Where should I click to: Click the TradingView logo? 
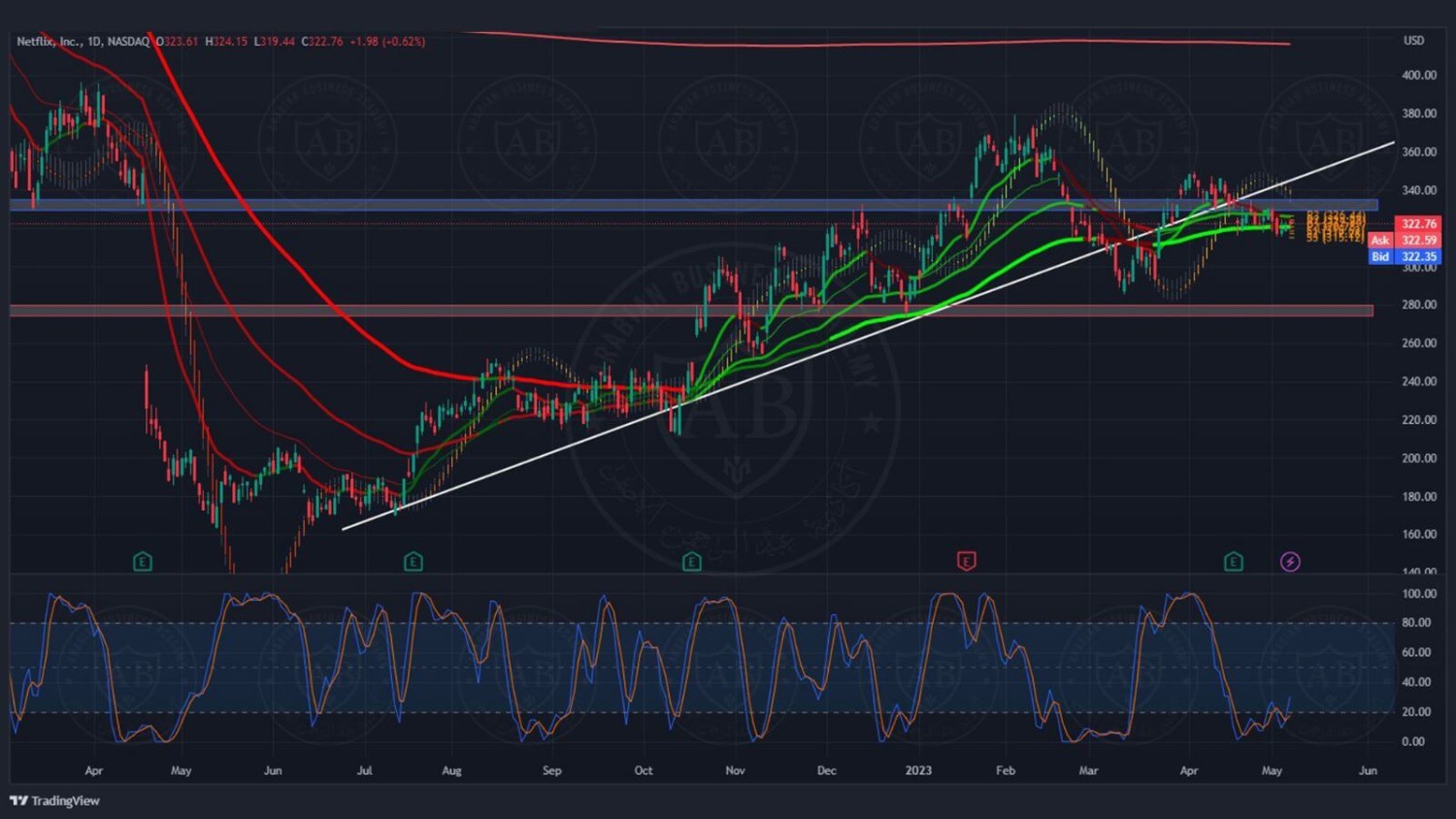pos(55,801)
